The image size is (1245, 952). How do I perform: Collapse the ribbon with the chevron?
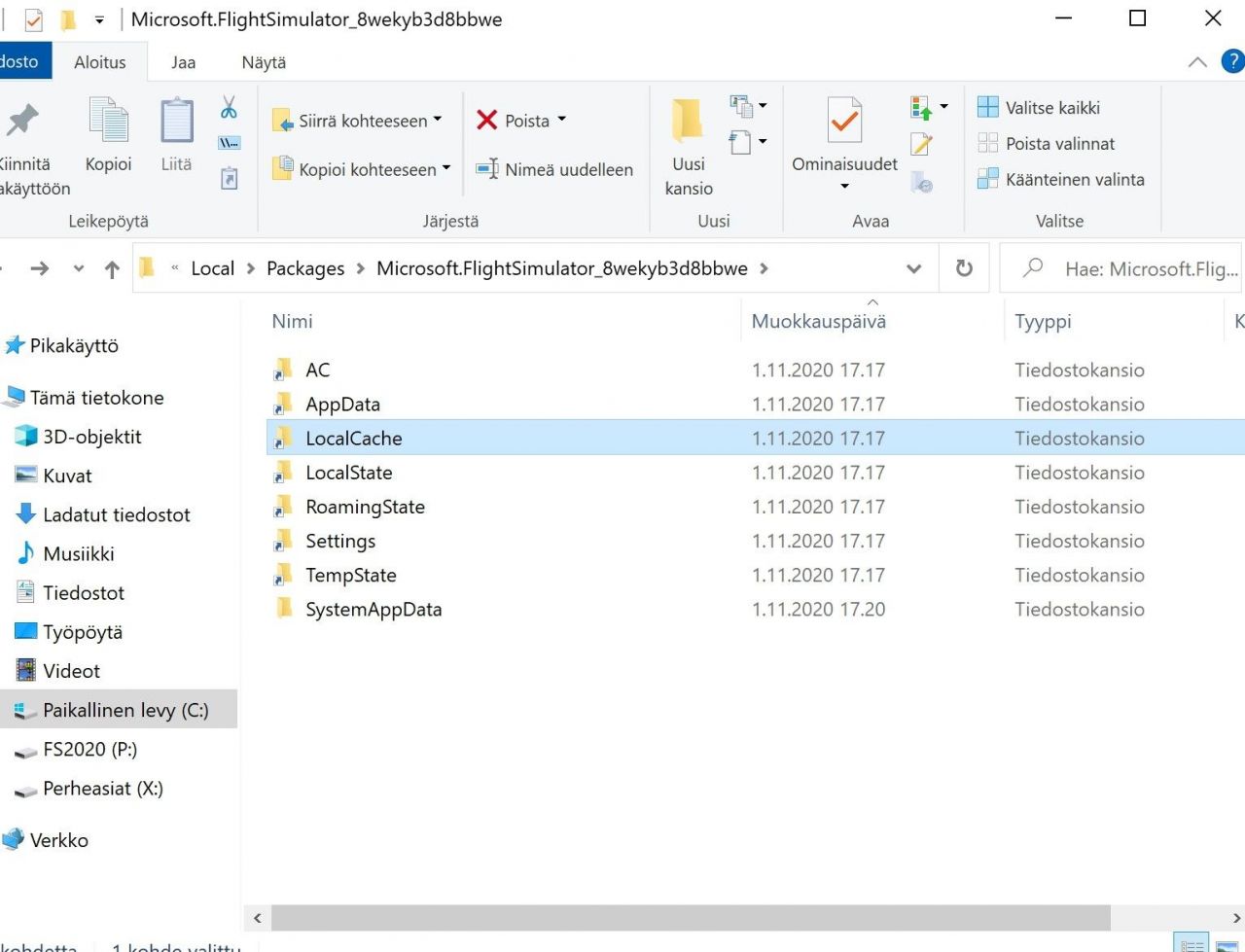coord(1197,61)
